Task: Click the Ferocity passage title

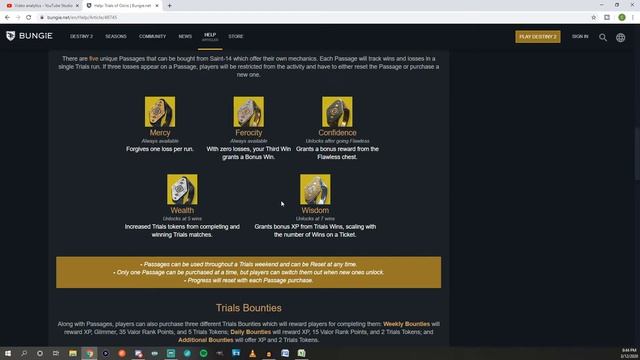Action: [249, 133]
